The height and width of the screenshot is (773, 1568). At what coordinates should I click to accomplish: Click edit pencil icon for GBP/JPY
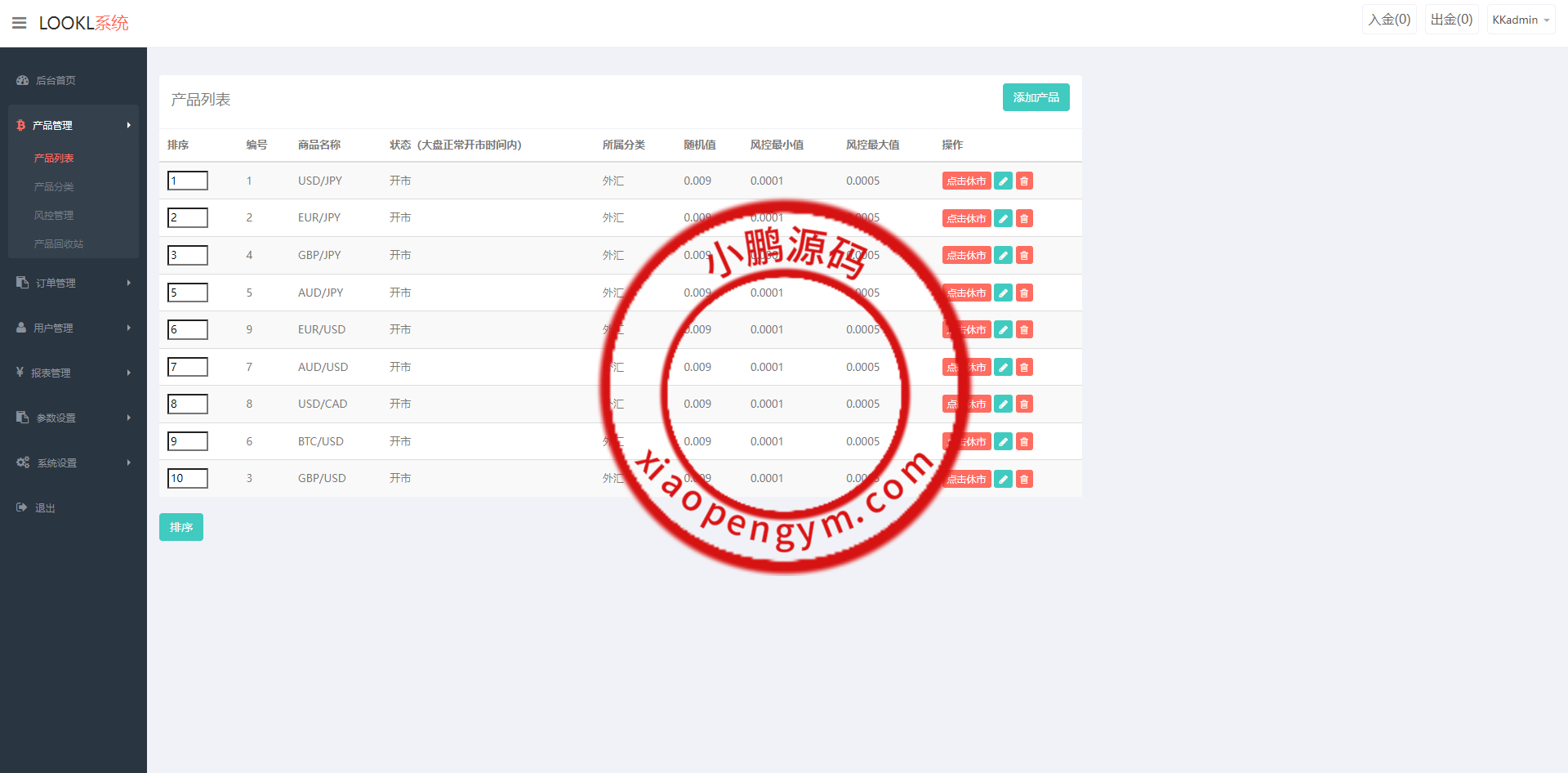(1003, 256)
